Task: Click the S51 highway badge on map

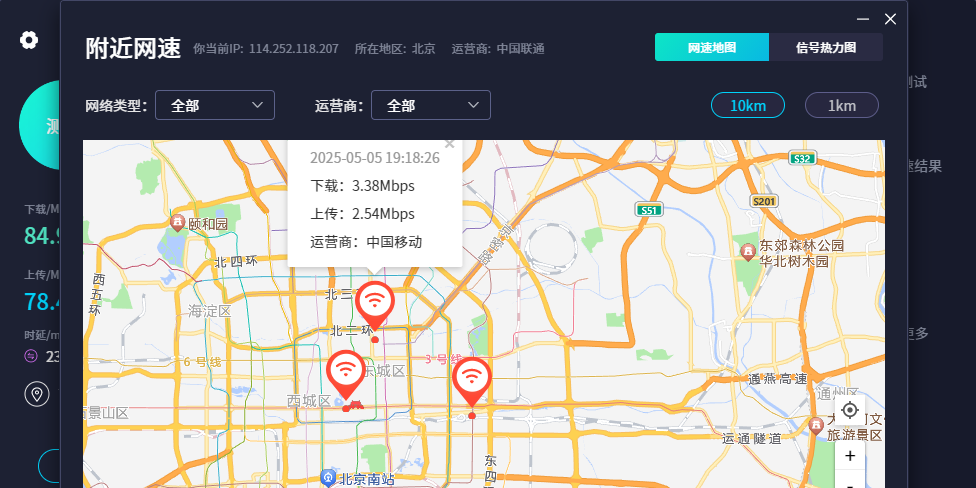Action: (x=649, y=210)
